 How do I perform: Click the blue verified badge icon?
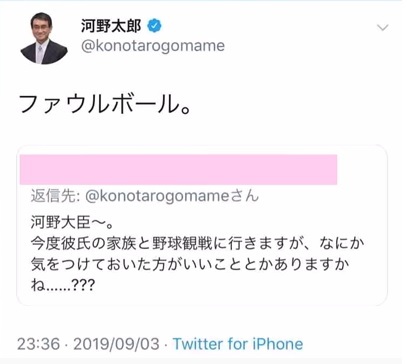click(x=154, y=26)
